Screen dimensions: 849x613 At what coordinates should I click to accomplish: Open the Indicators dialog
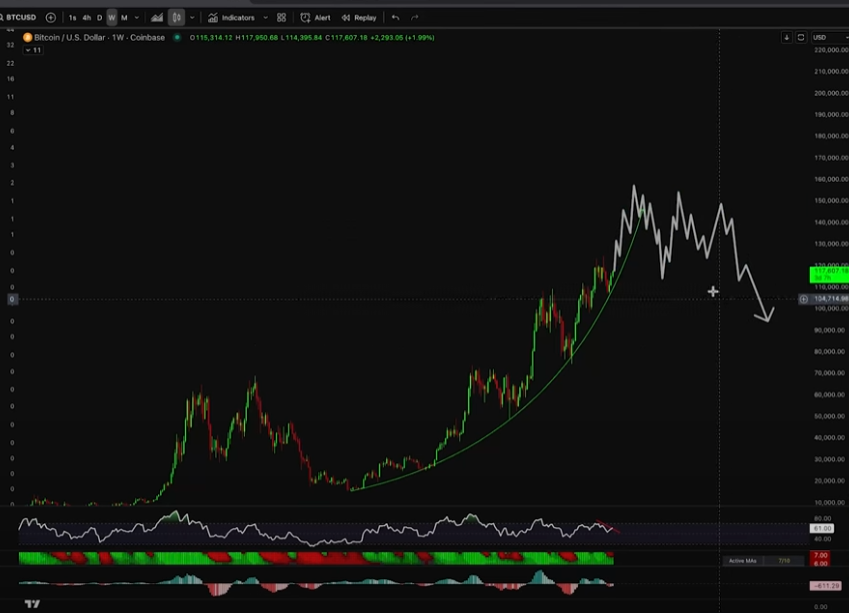tap(231, 18)
